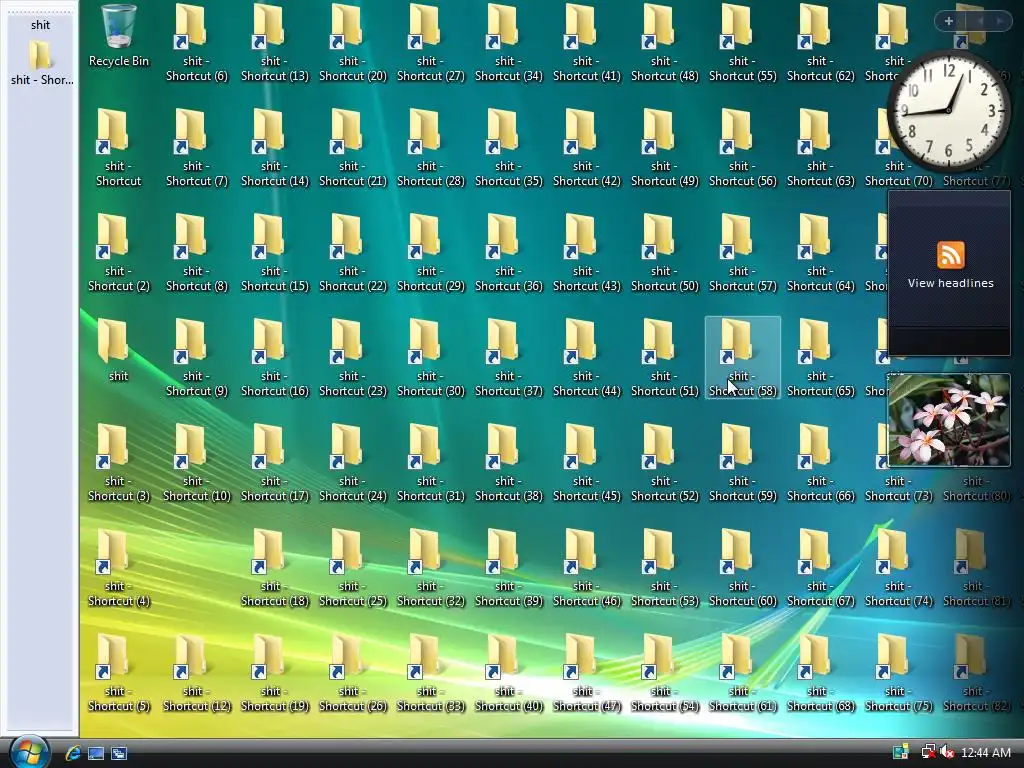Select the 'shit - Shortcut (35)' icon
Image resolution: width=1024 pixels, height=768 pixels.
tap(509, 148)
